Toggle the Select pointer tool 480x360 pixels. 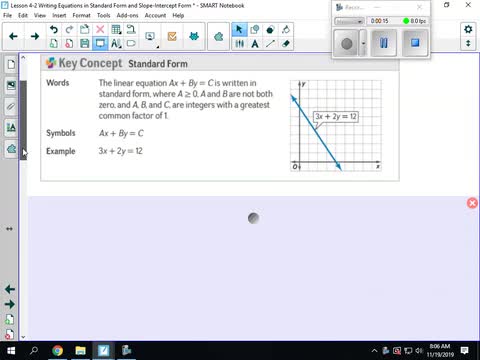(239, 29)
